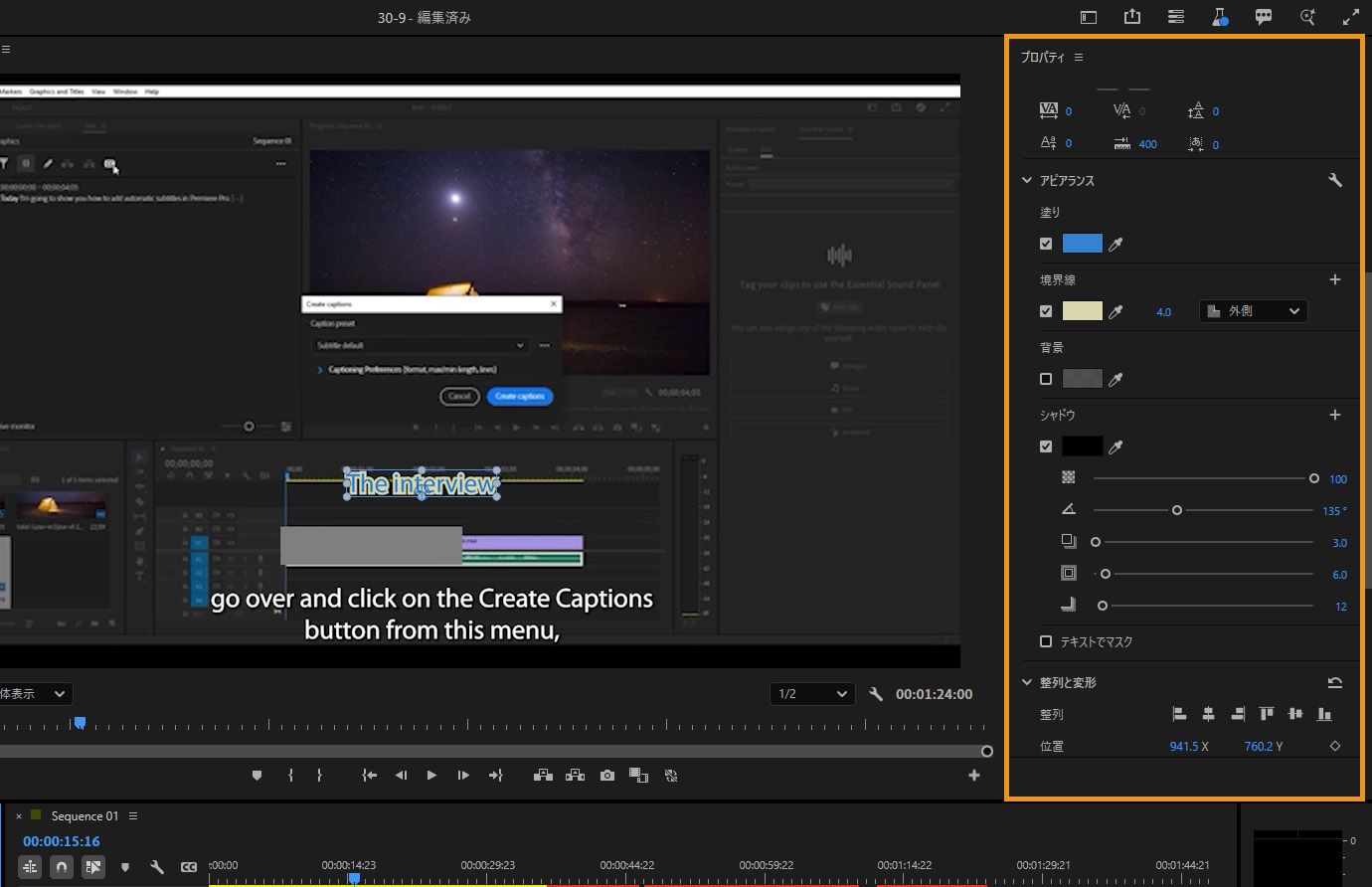Open the stroke position 外側 dropdown
1372x887 pixels.
point(1253,311)
